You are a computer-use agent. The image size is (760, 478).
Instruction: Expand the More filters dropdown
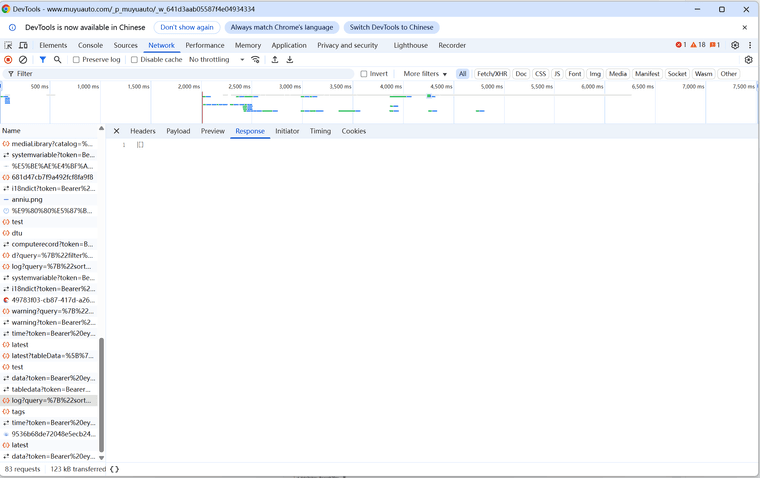click(x=425, y=74)
